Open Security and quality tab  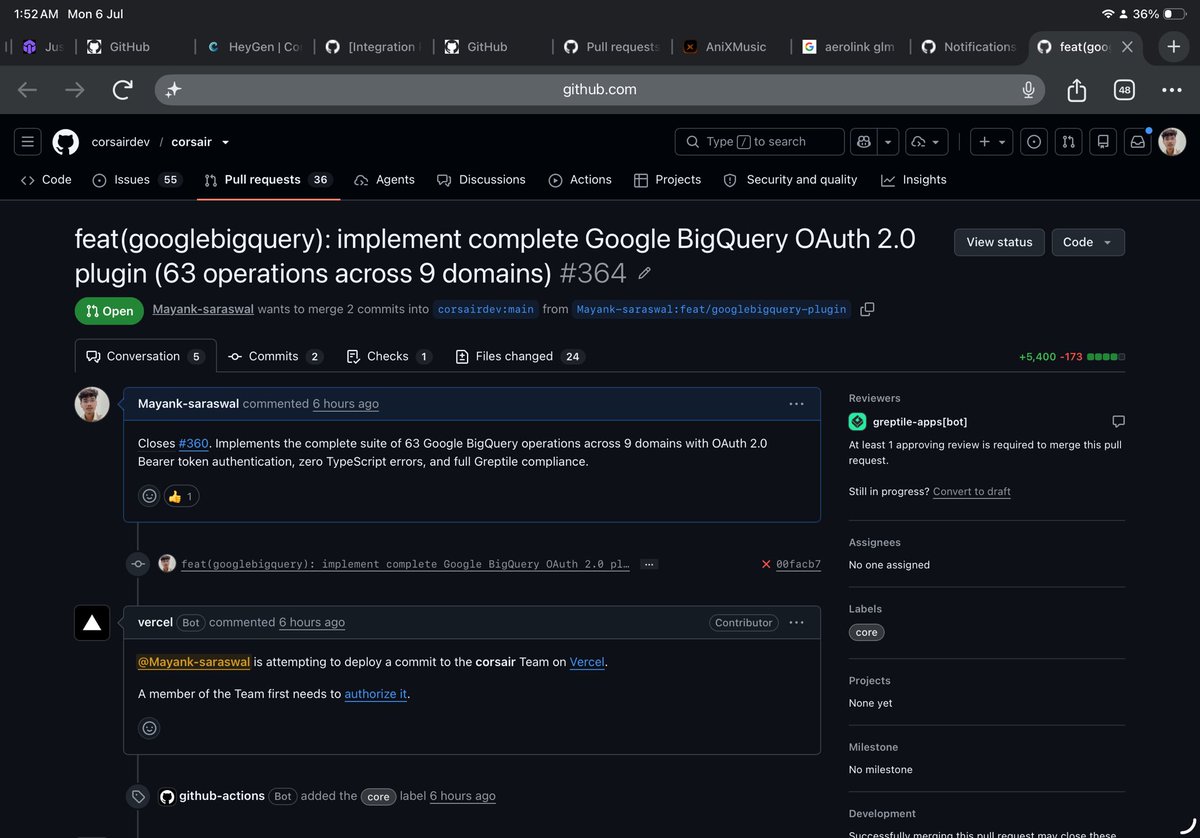click(x=790, y=180)
